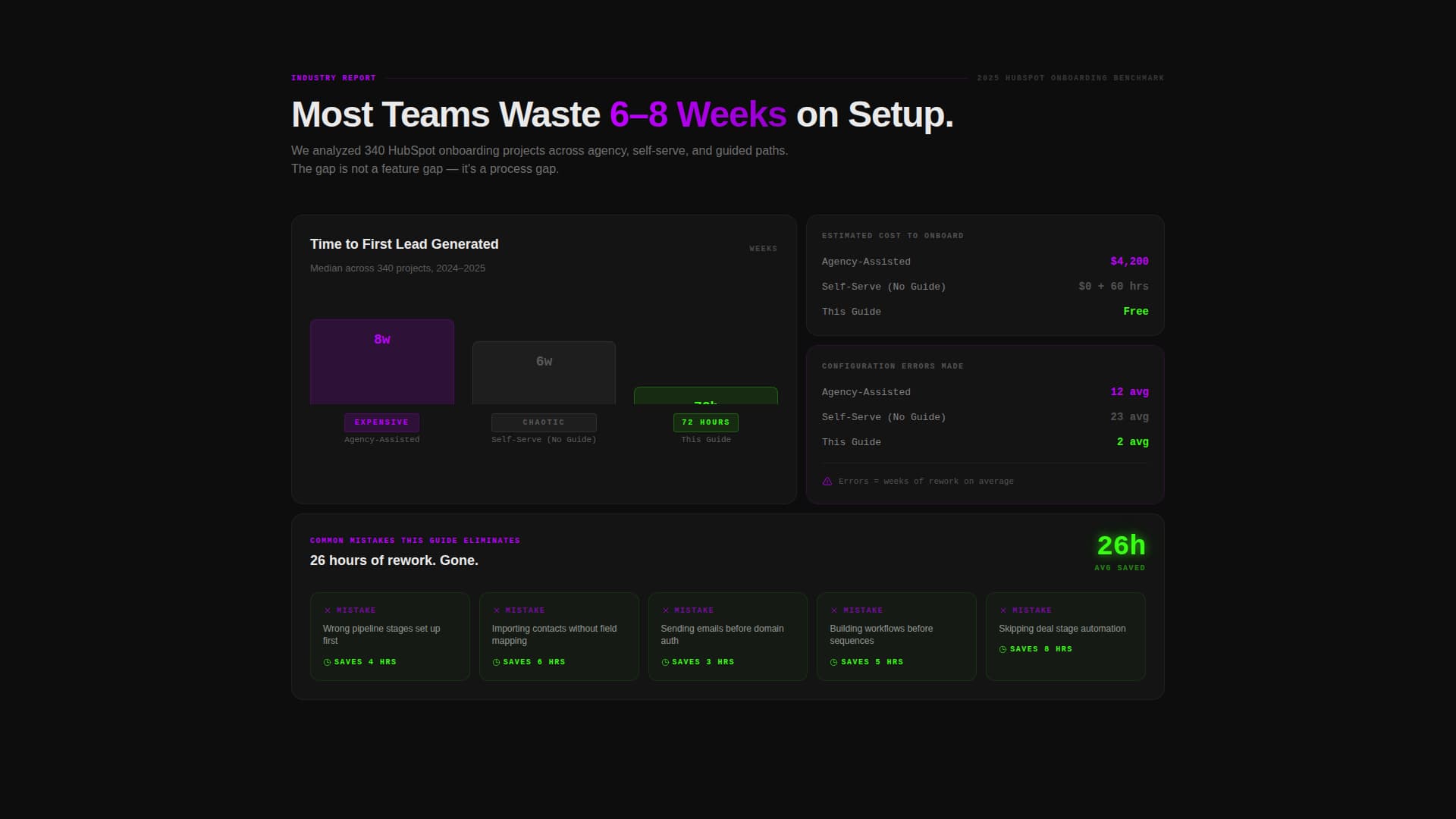
Task: Click the clock icon beside 'SAVES 4 HRS'
Action: pyautogui.click(x=328, y=661)
